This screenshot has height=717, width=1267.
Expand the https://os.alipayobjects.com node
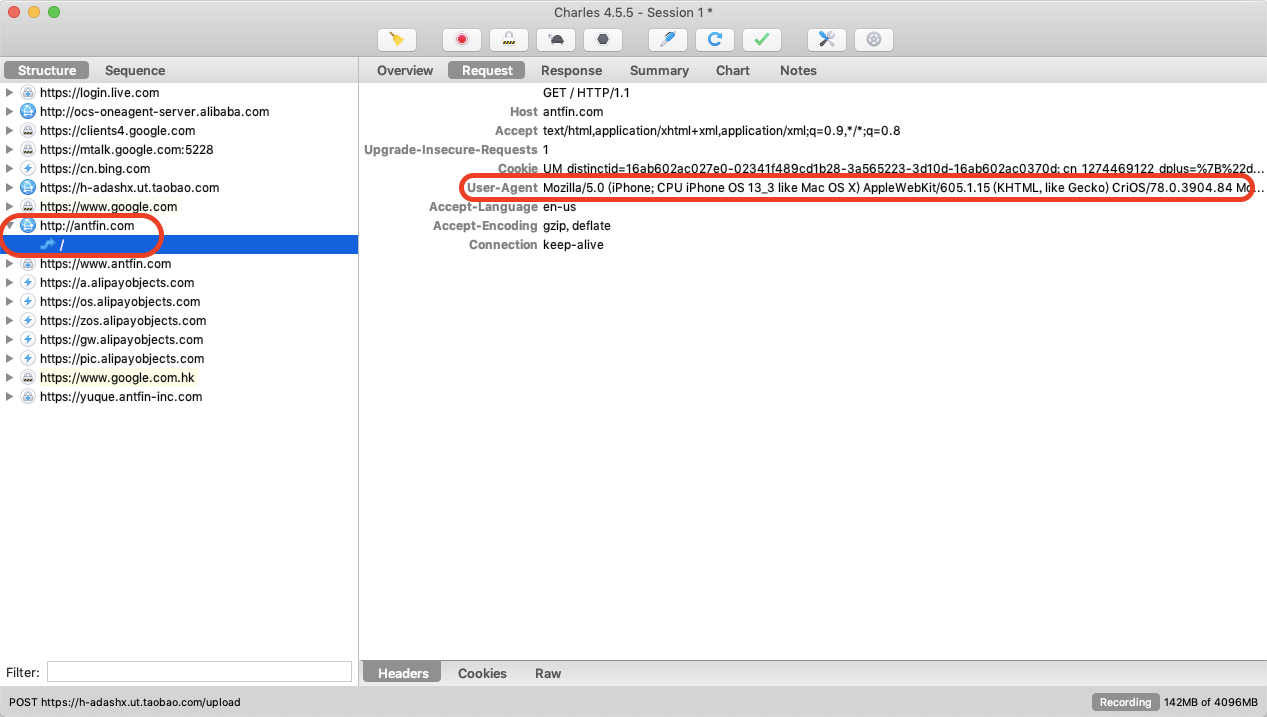[10, 302]
